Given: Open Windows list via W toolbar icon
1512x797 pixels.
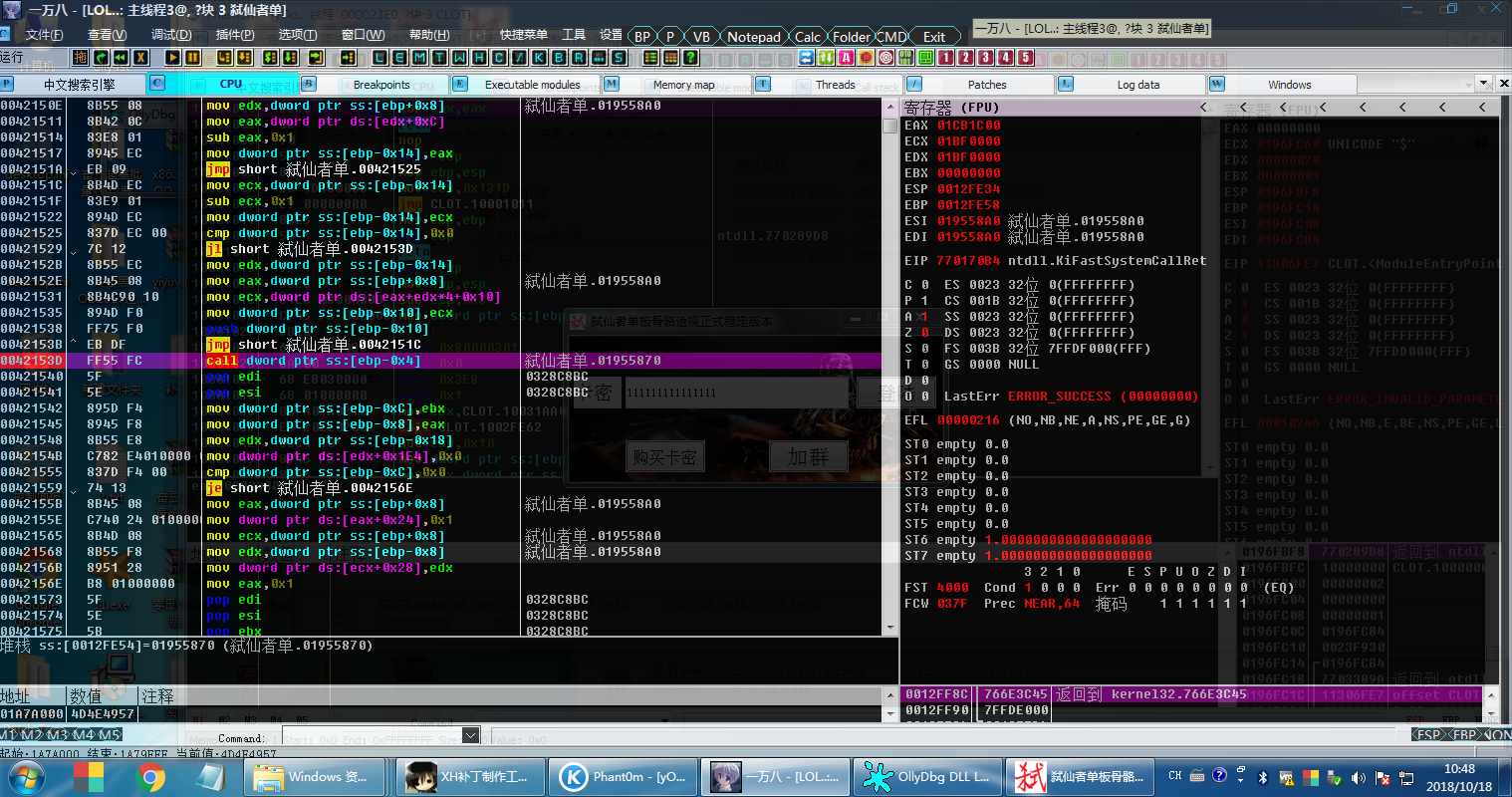Looking at the screenshot, I should click(459, 58).
